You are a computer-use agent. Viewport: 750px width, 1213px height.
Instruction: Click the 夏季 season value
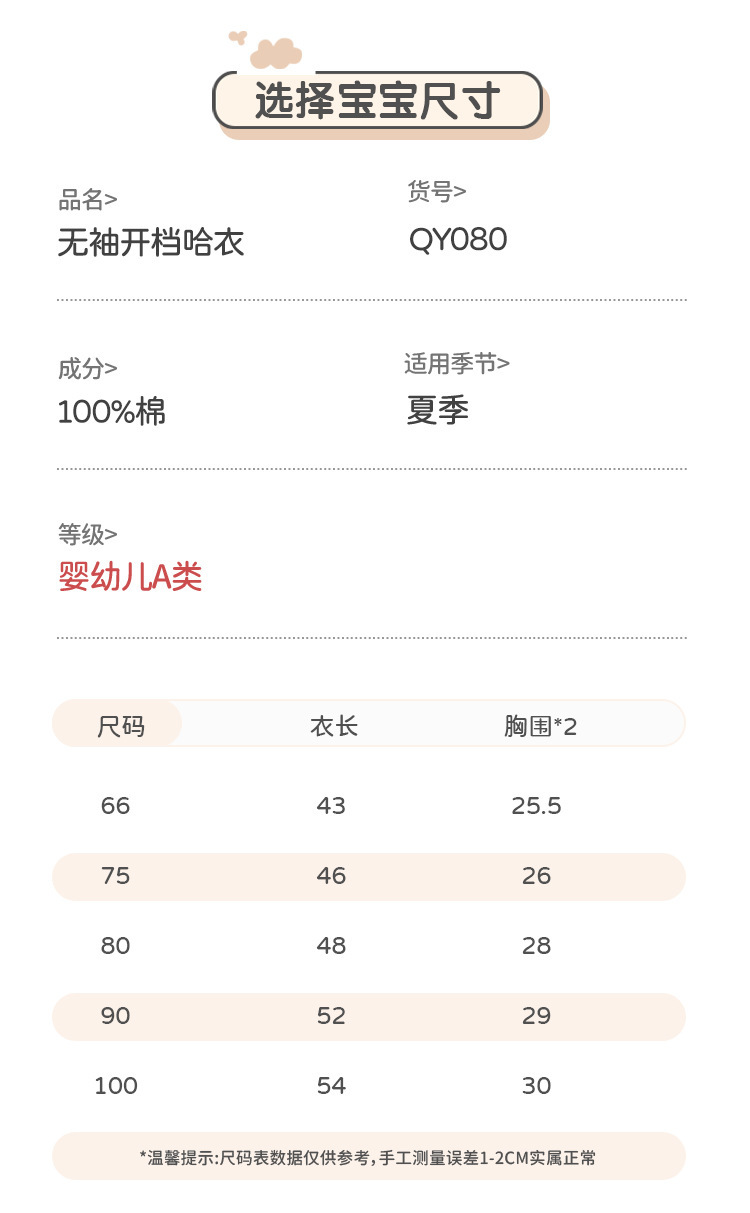tap(438, 410)
